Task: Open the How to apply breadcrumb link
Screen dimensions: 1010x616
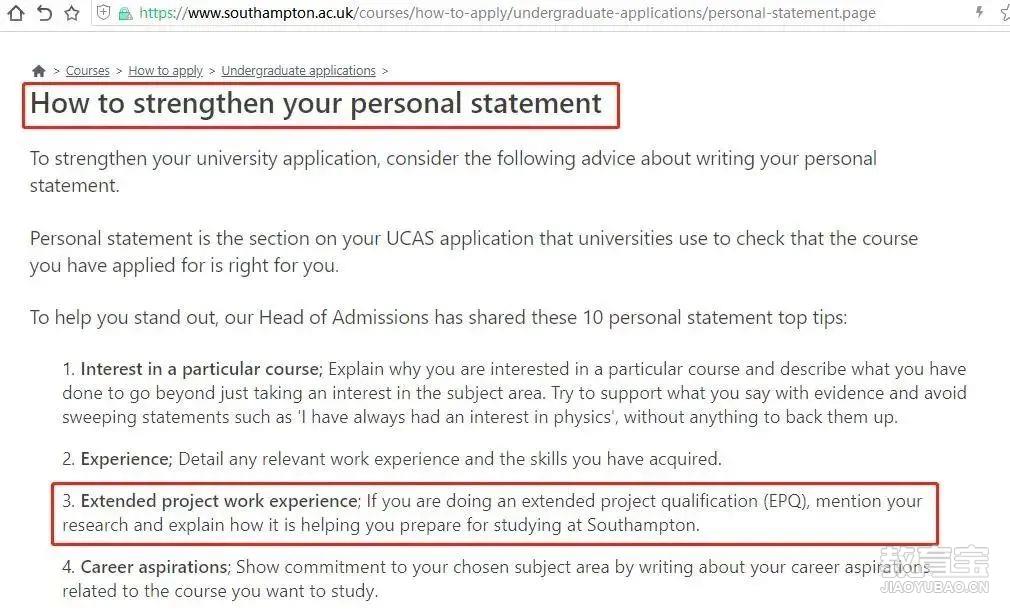Action: [166, 71]
